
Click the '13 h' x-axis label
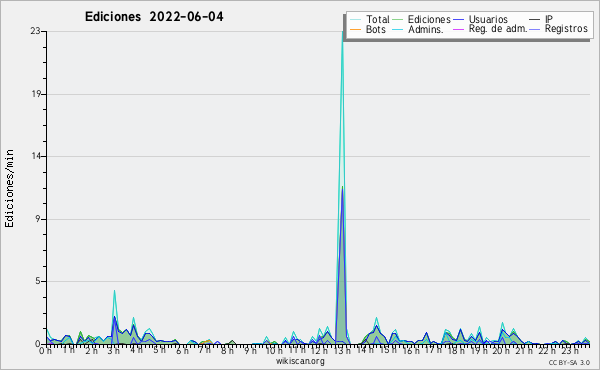coord(342,350)
